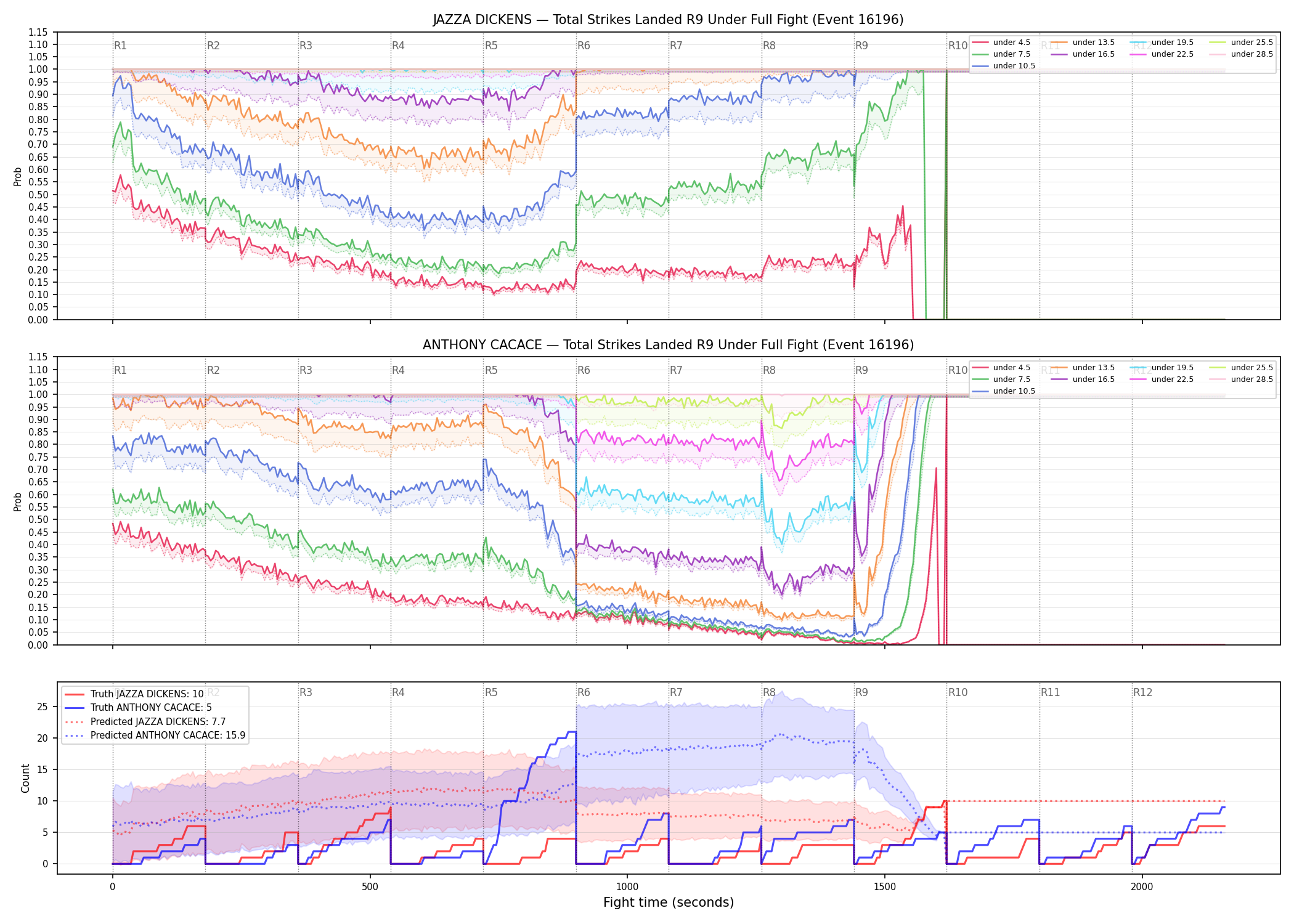The image size is (1294, 924).
Task: Click the ANTHONY CACACE chart title
Action: pyautogui.click(x=668, y=345)
